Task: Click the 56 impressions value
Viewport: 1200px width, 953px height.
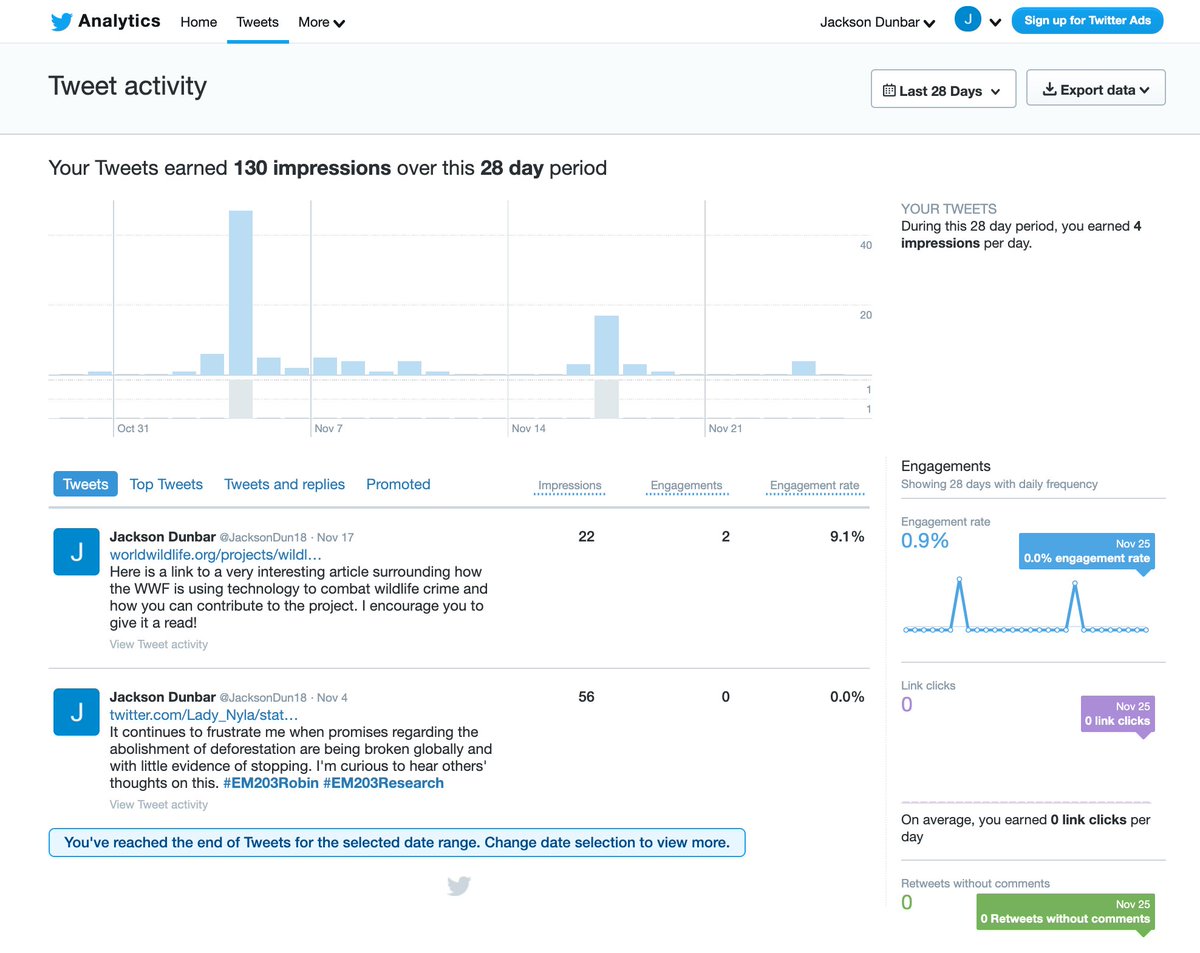Action: (x=586, y=697)
